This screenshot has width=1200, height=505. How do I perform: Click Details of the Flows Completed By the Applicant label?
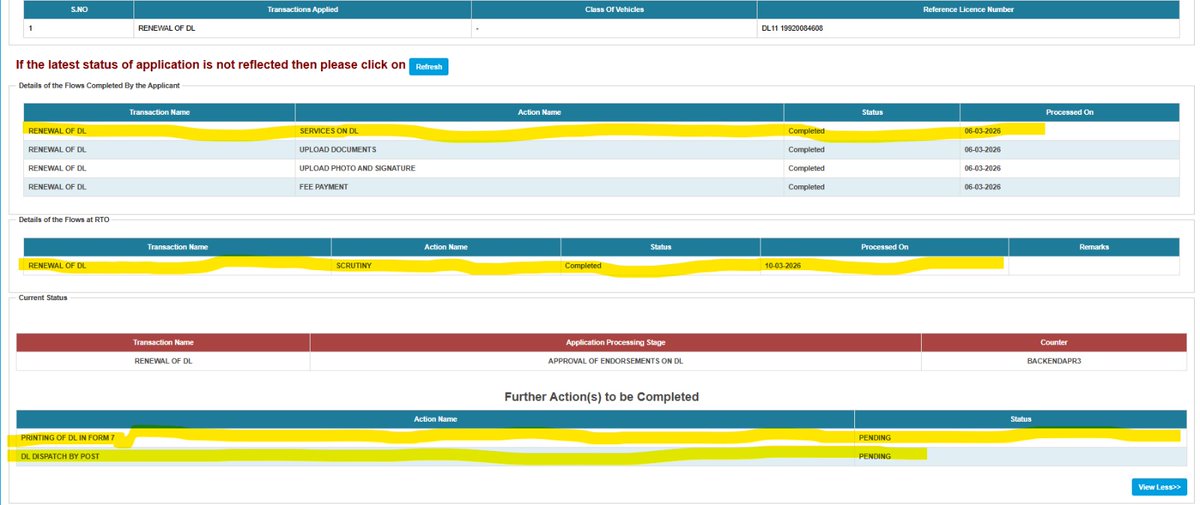pos(101,86)
